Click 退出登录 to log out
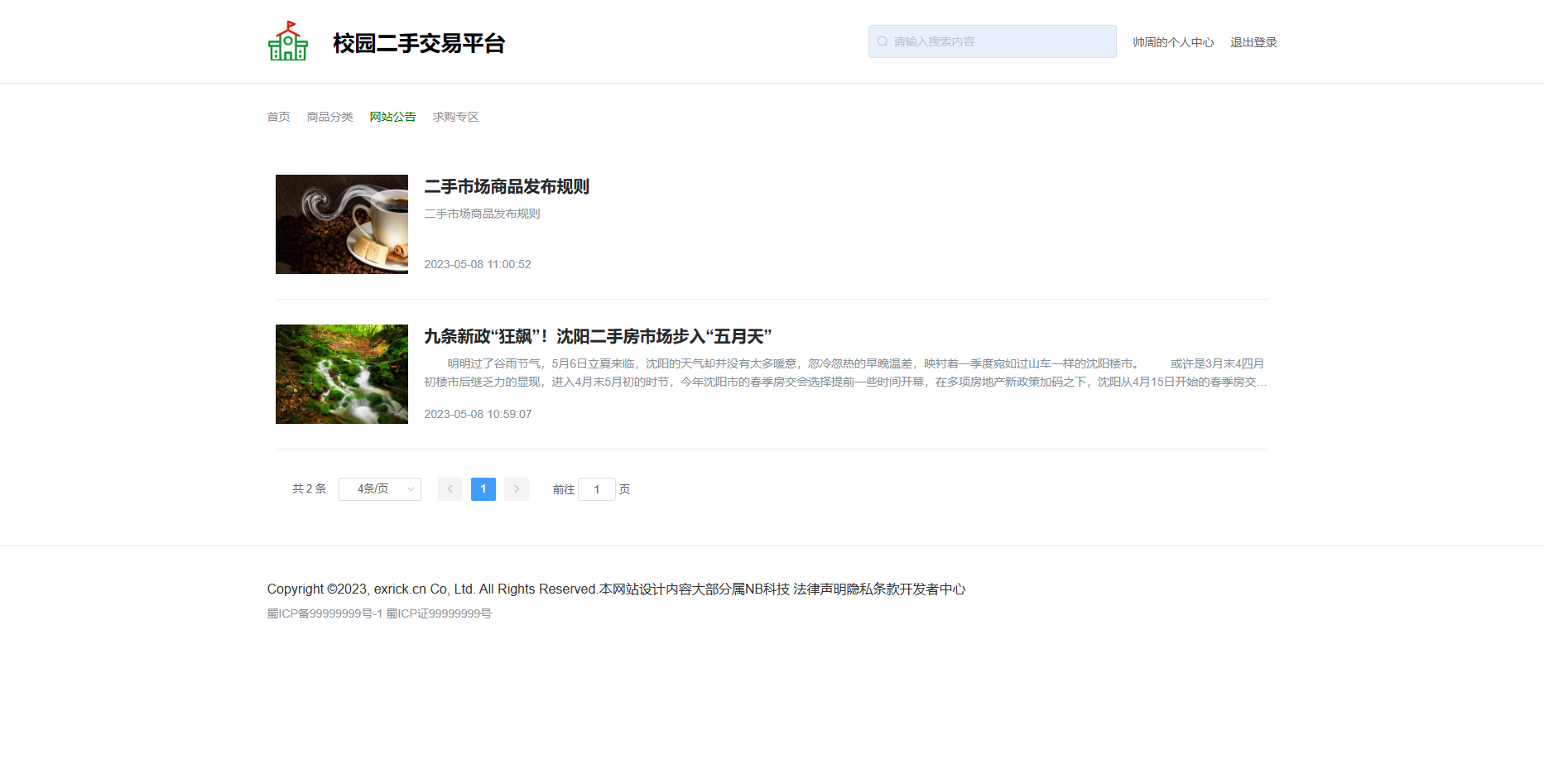This screenshot has height=784, width=1544. click(x=1253, y=41)
